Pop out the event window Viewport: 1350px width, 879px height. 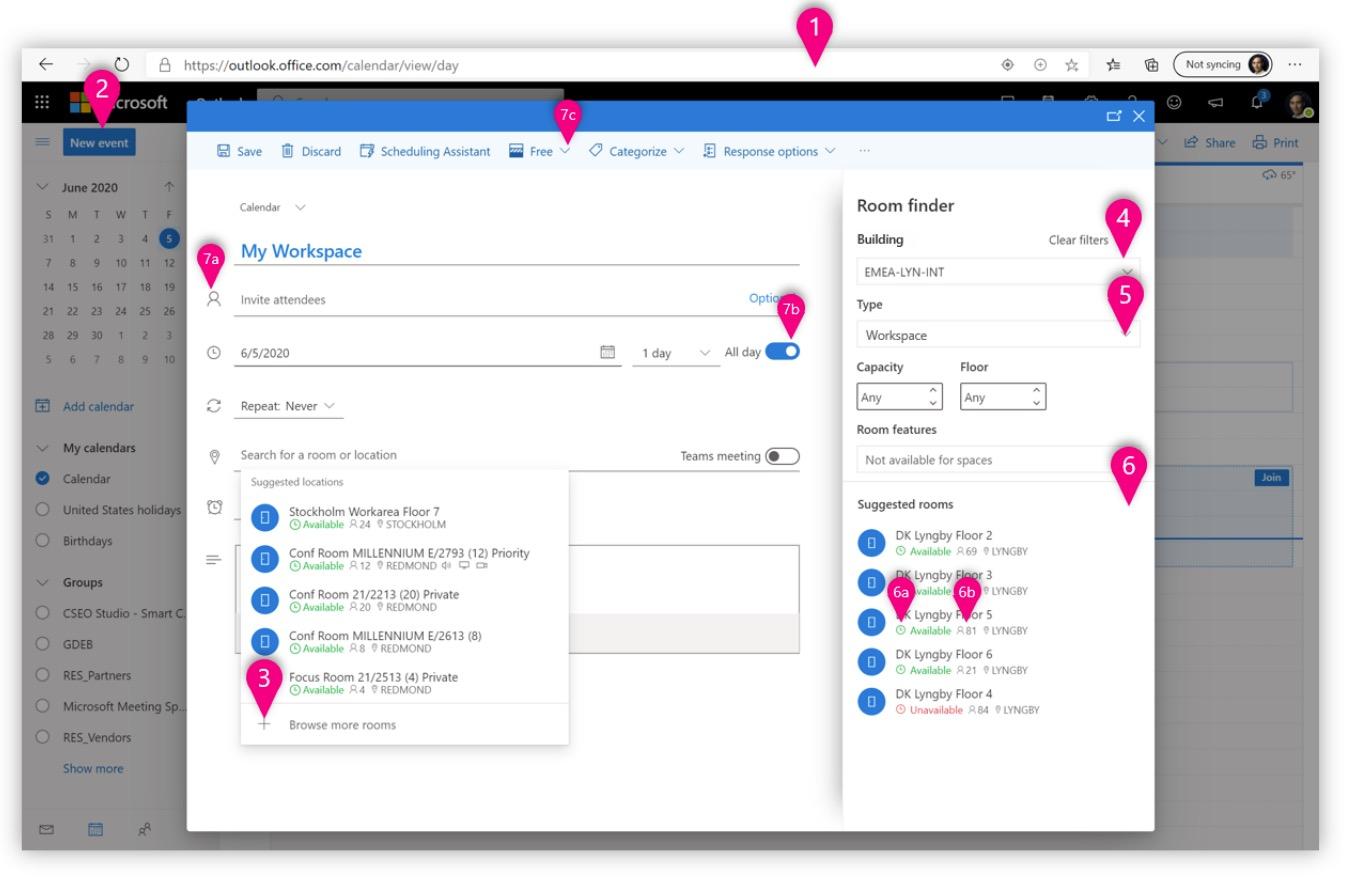(1115, 117)
